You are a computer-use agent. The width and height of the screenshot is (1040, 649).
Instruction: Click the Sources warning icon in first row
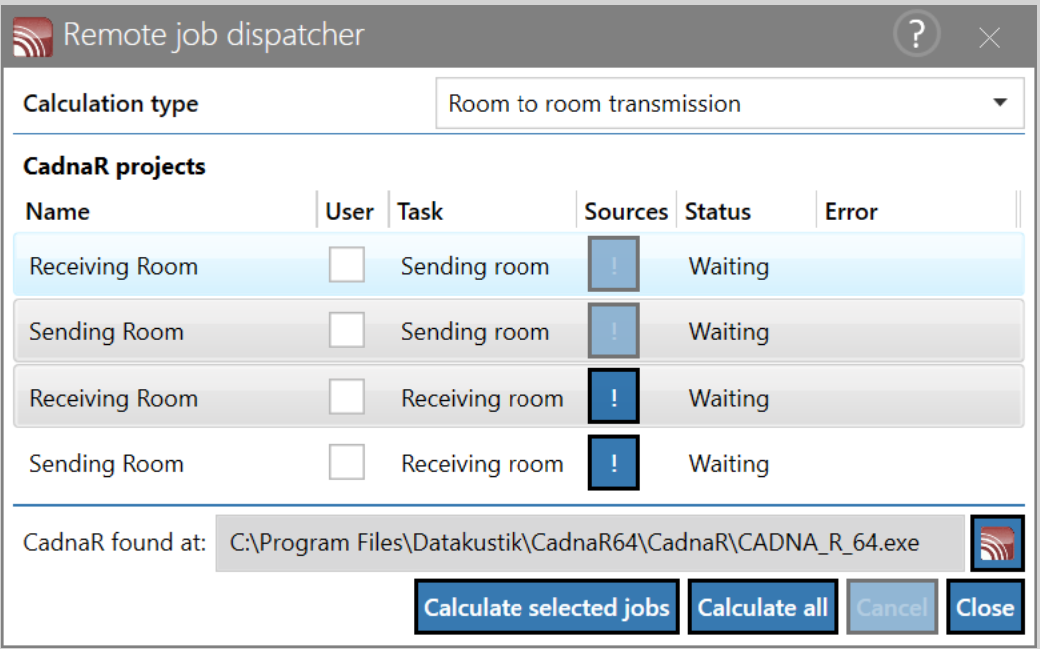pos(614,264)
